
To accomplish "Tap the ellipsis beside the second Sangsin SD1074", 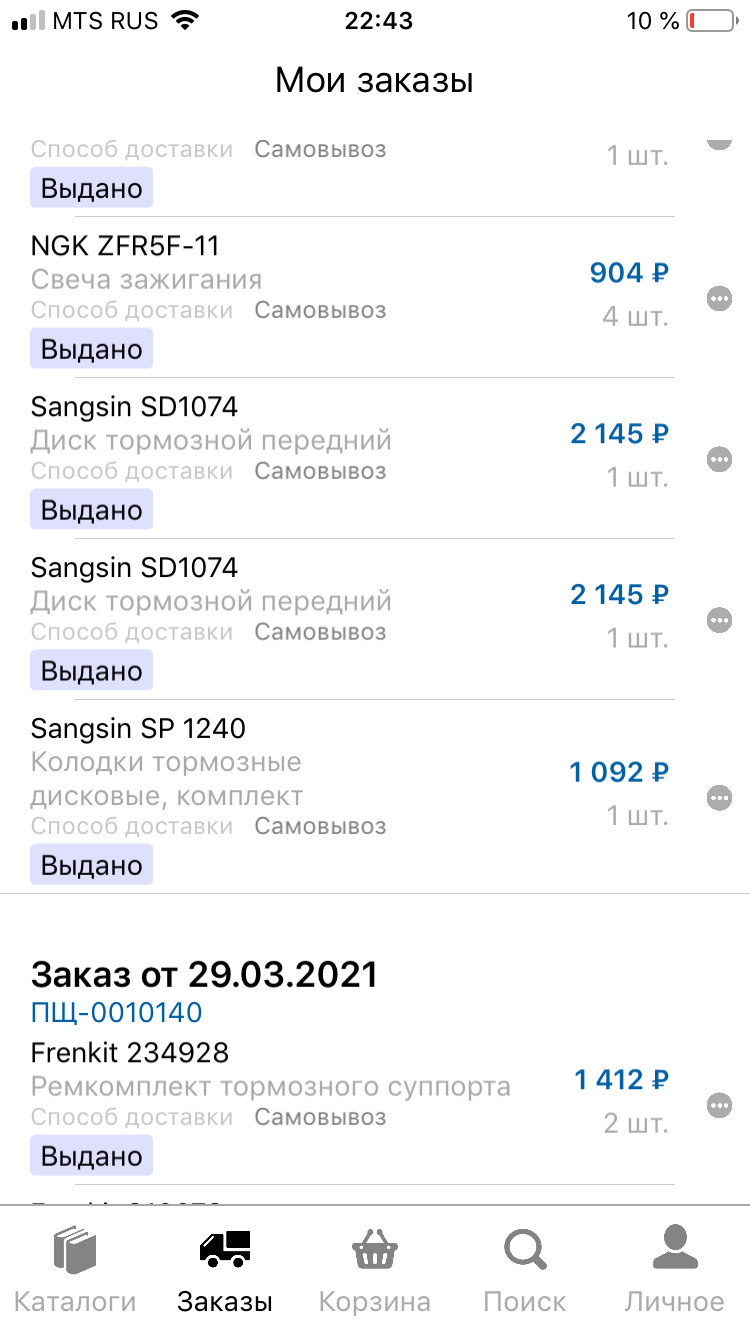I will pyautogui.click(x=719, y=620).
